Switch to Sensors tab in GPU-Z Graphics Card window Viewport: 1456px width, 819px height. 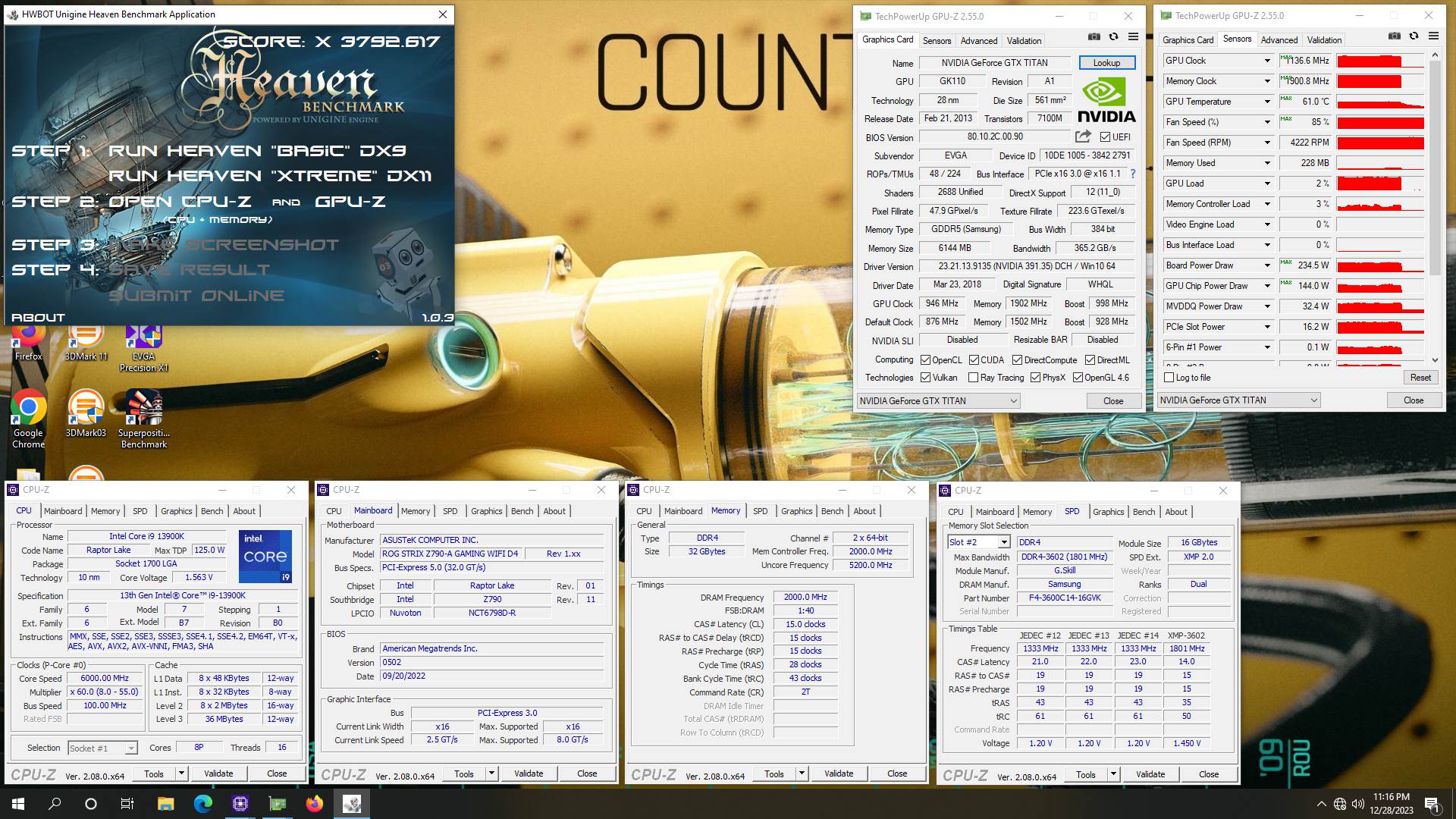pyautogui.click(x=937, y=41)
